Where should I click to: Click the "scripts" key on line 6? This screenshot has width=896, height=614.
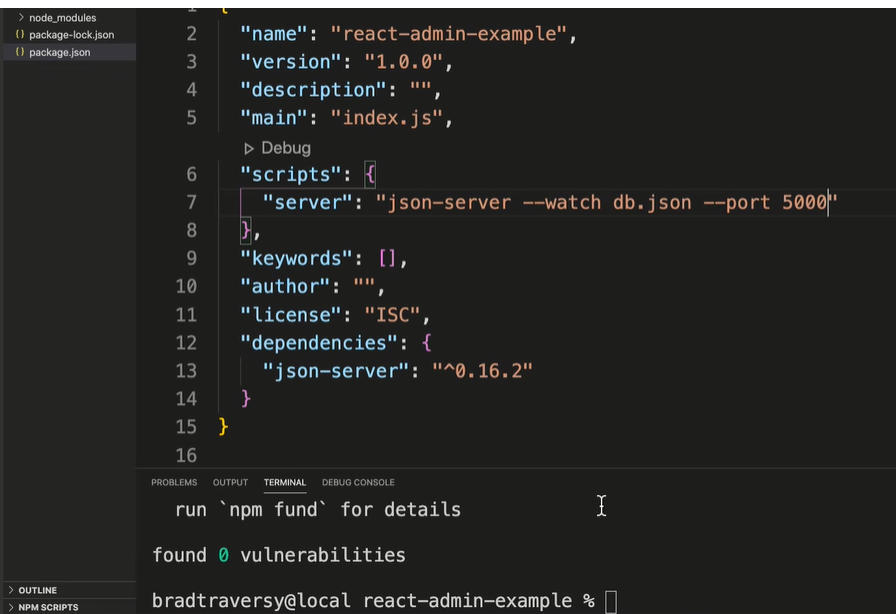click(291, 174)
